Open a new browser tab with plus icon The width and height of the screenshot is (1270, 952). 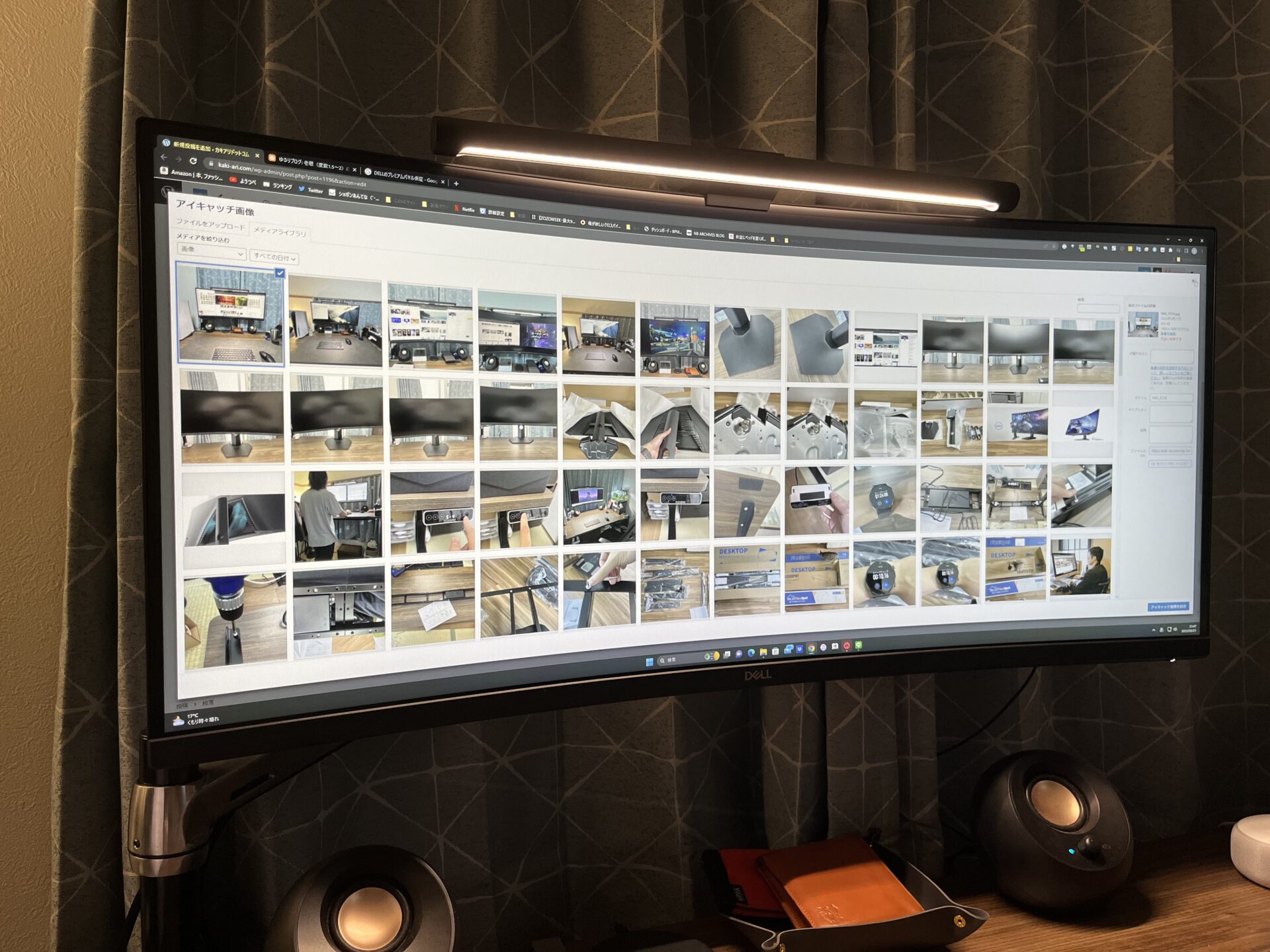tap(456, 184)
